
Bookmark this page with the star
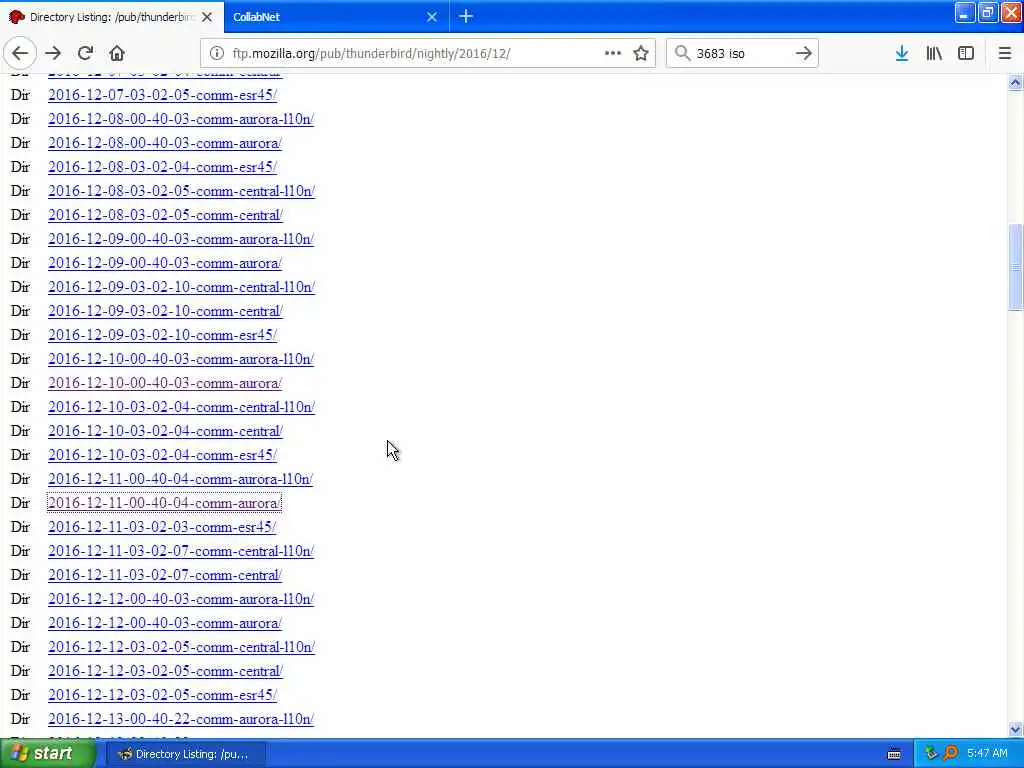click(x=641, y=53)
